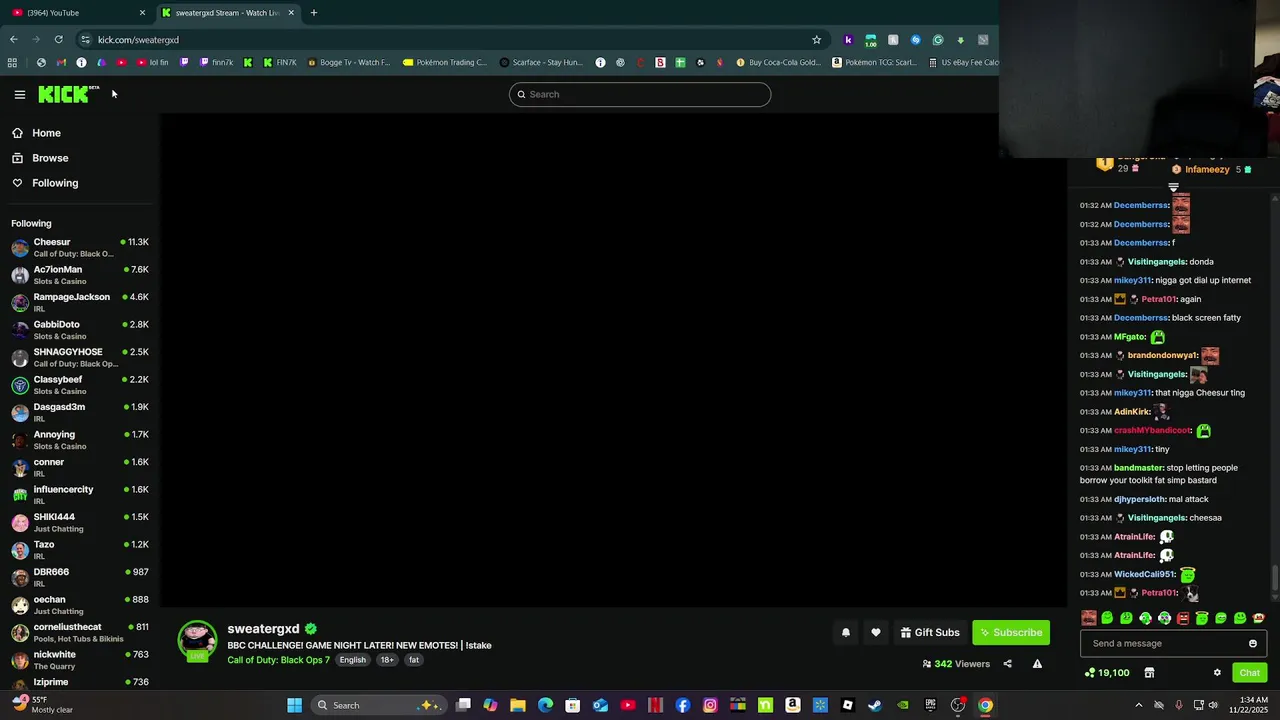The image size is (1280, 720).
Task: Click the 18+ tag under stream title
Action: [387, 660]
